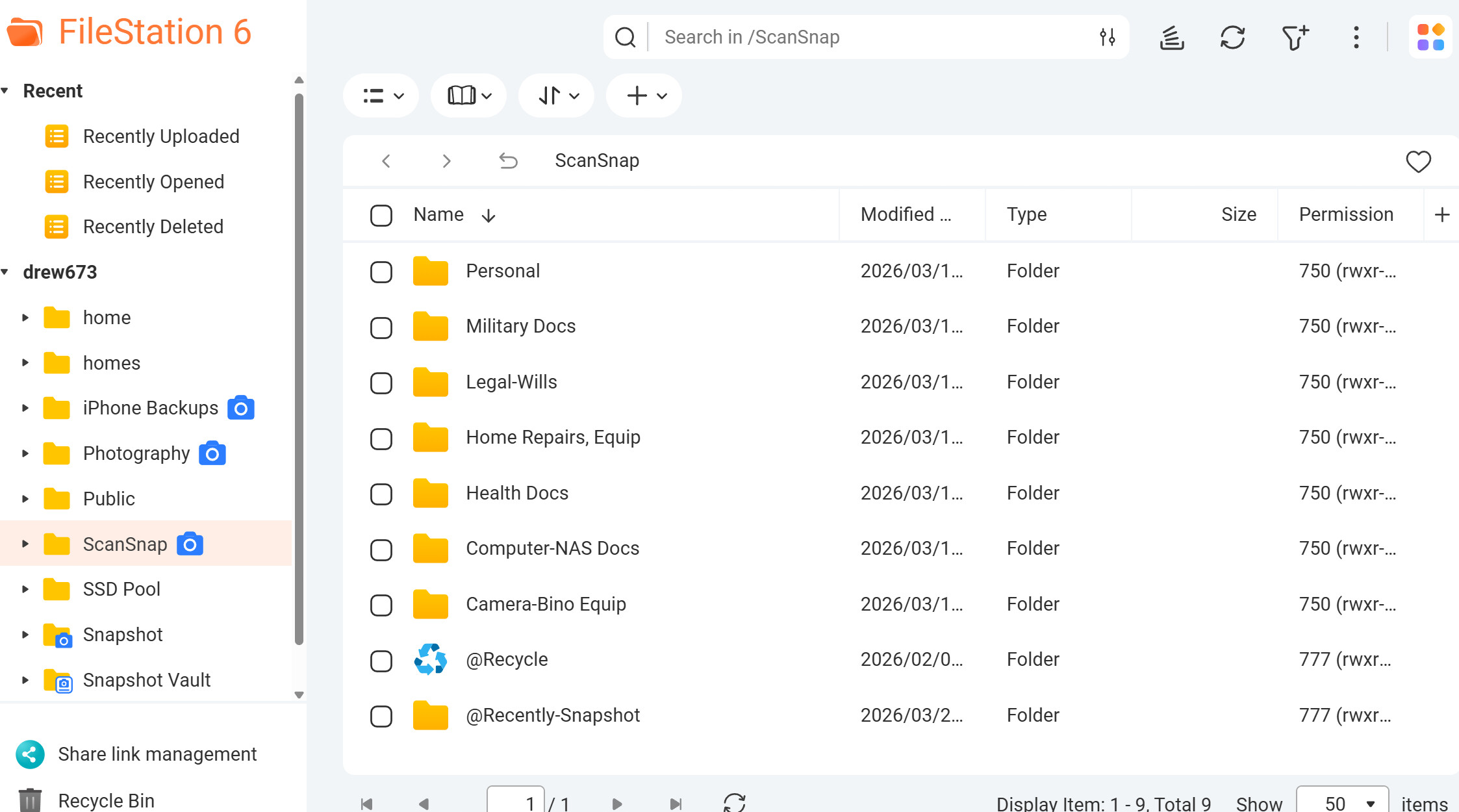The width and height of the screenshot is (1459, 812).
Task: Open background tasks stack icon
Action: pyautogui.click(x=1172, y=38)
